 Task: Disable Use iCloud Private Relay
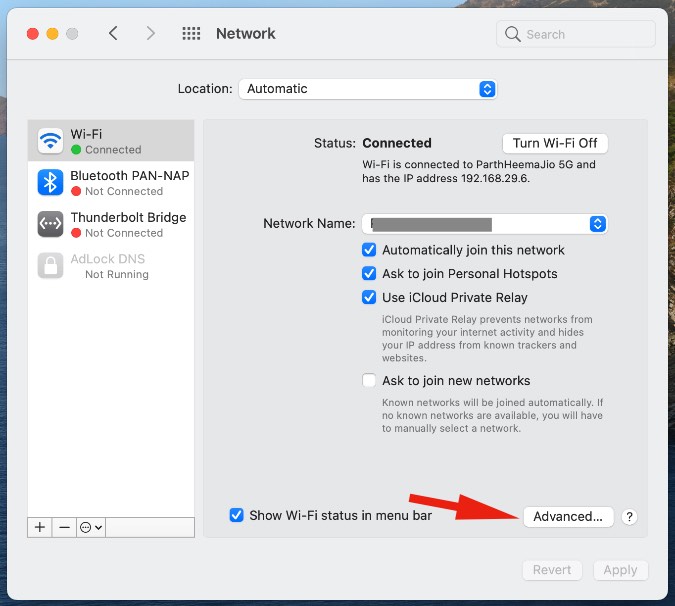(x=370, y=298)
